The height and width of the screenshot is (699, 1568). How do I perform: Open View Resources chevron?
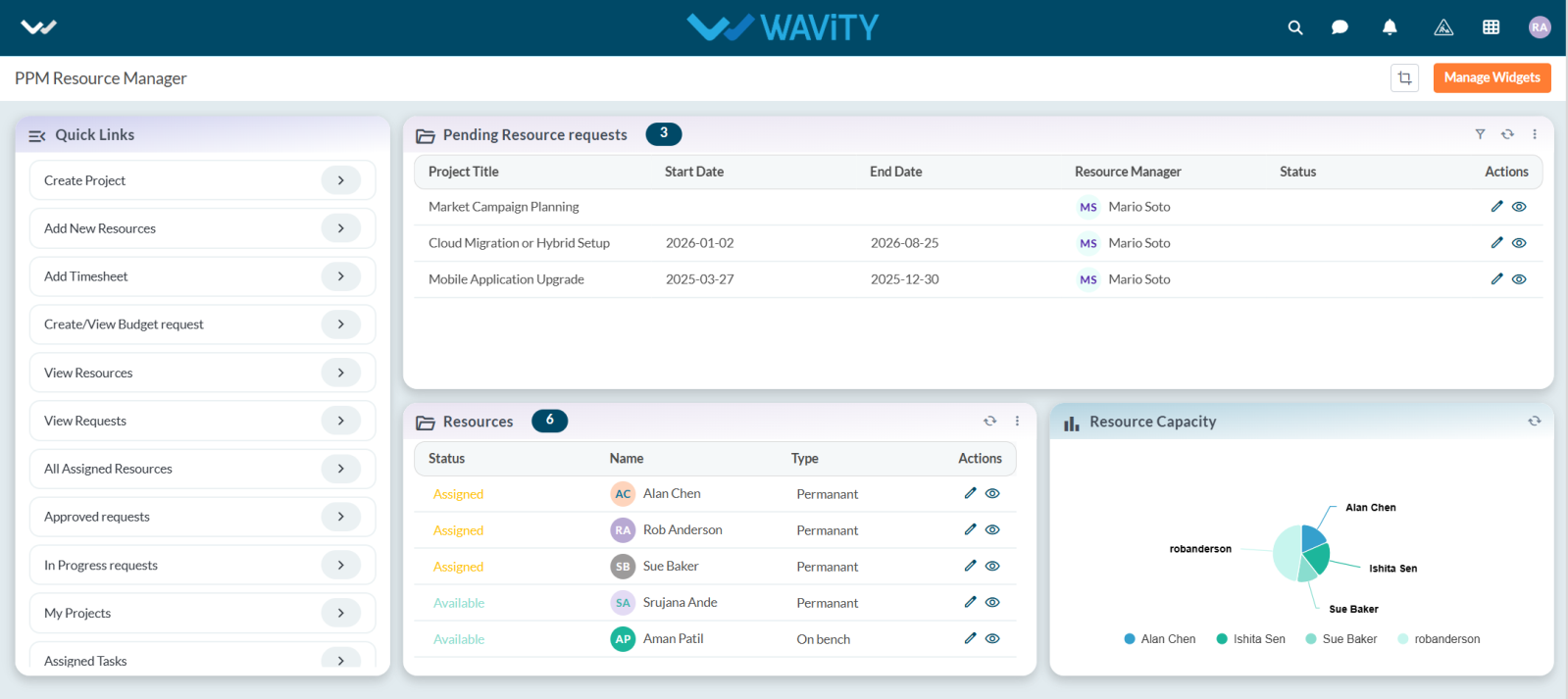pyautogui.click(x=341, y=373)
